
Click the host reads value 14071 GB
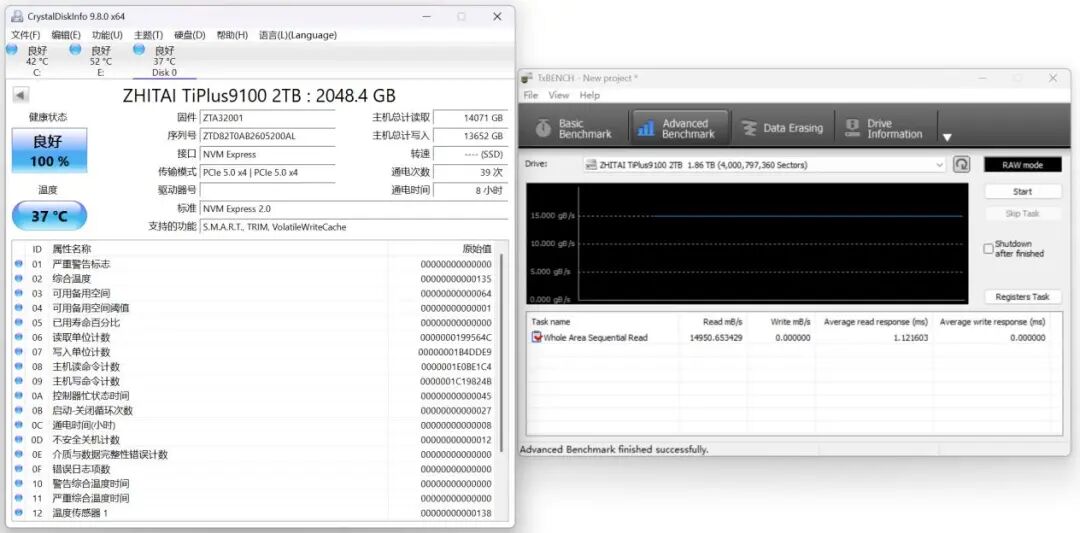(x=470, y=118)
